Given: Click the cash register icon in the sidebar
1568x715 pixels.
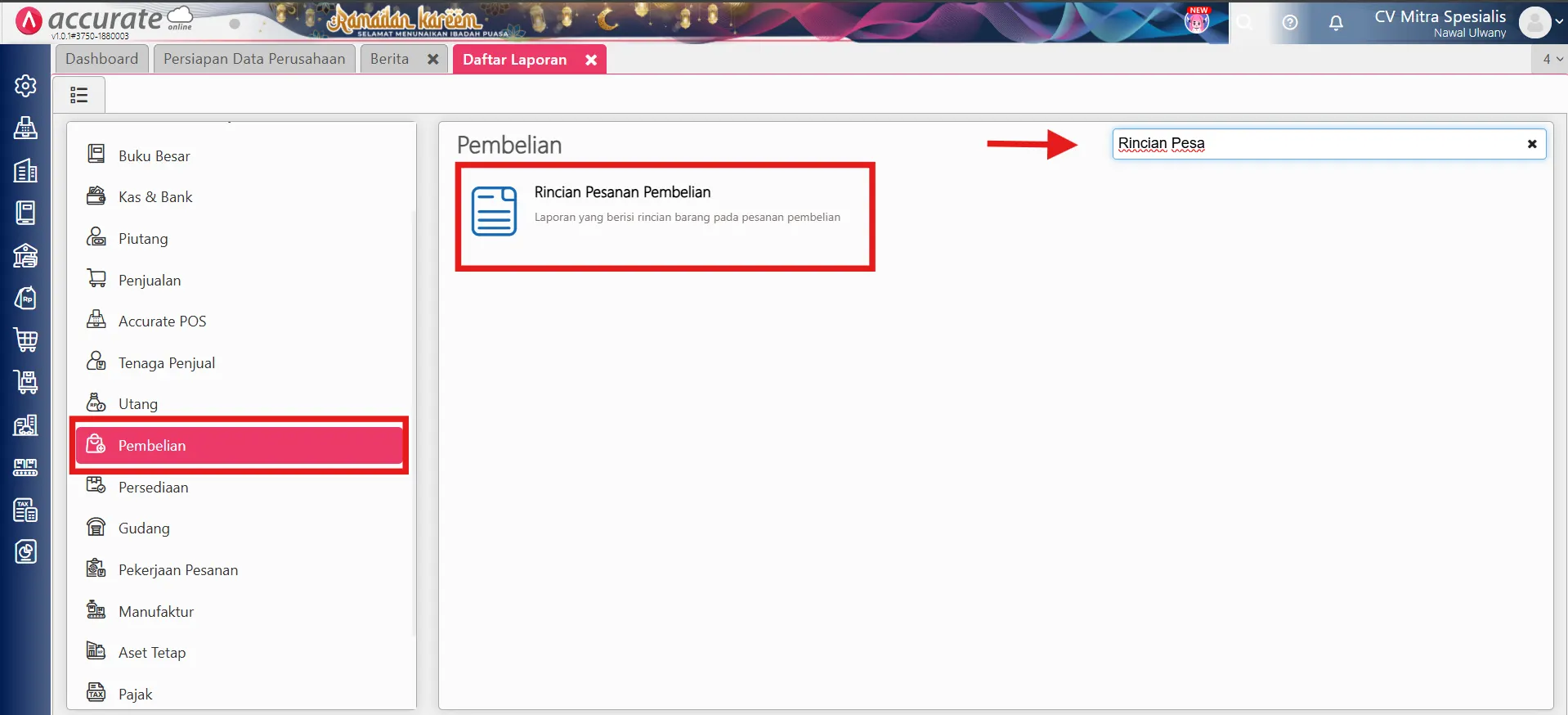Looking at the screenshot, I should click(x=25, y=128).
